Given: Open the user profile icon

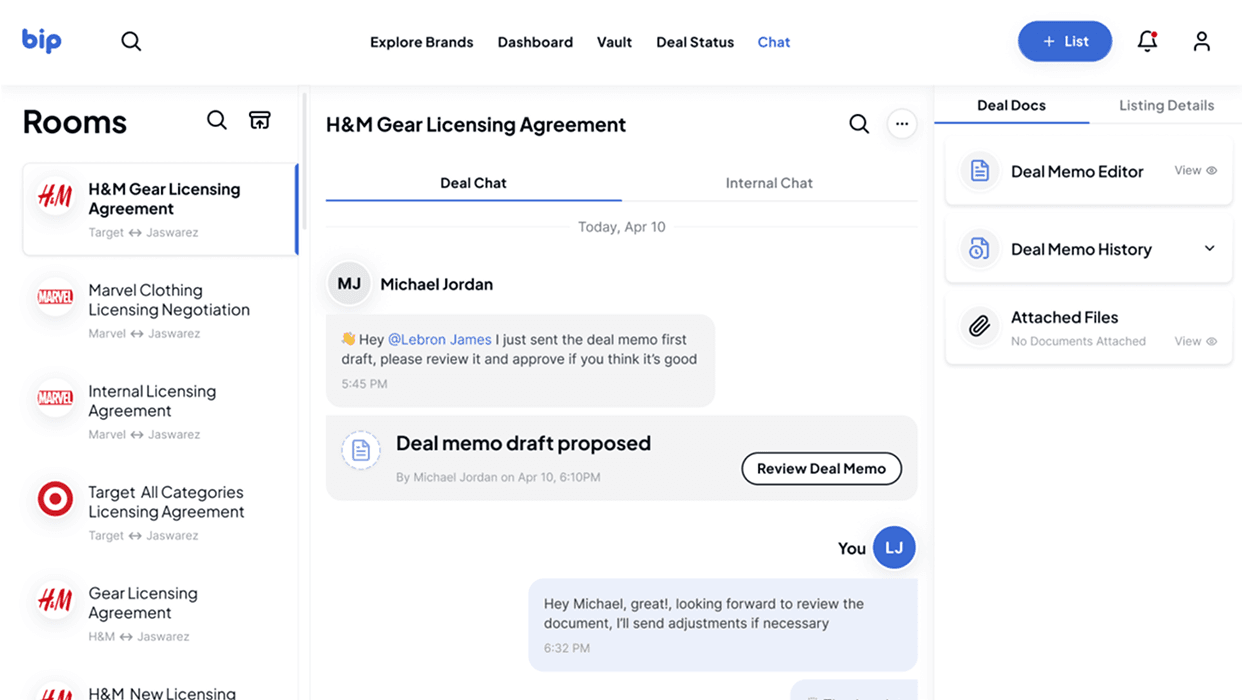Looking at the screenshot, I should [x=1201, y=41].
